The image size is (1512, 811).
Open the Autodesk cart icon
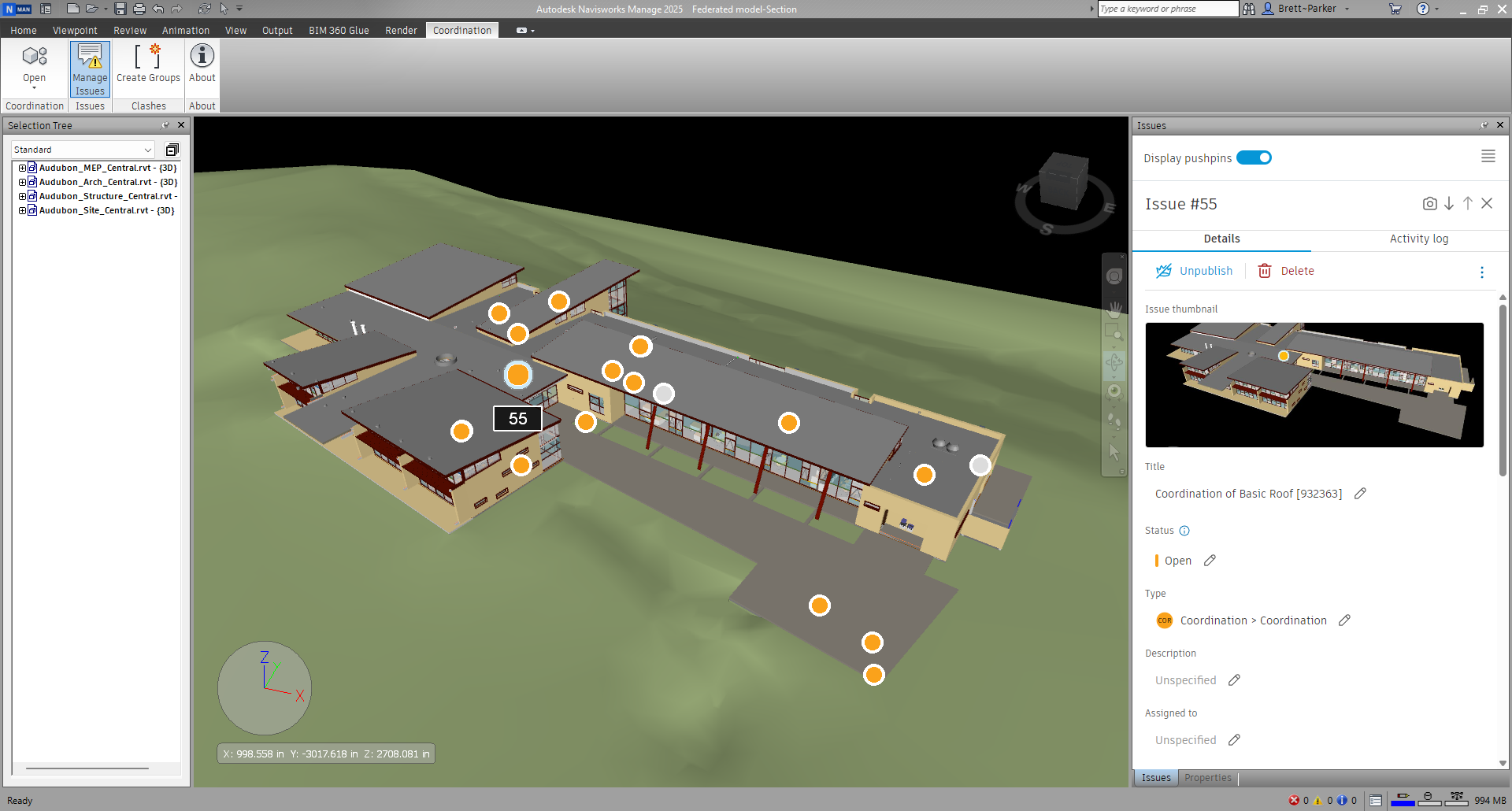click(1395, 9)
